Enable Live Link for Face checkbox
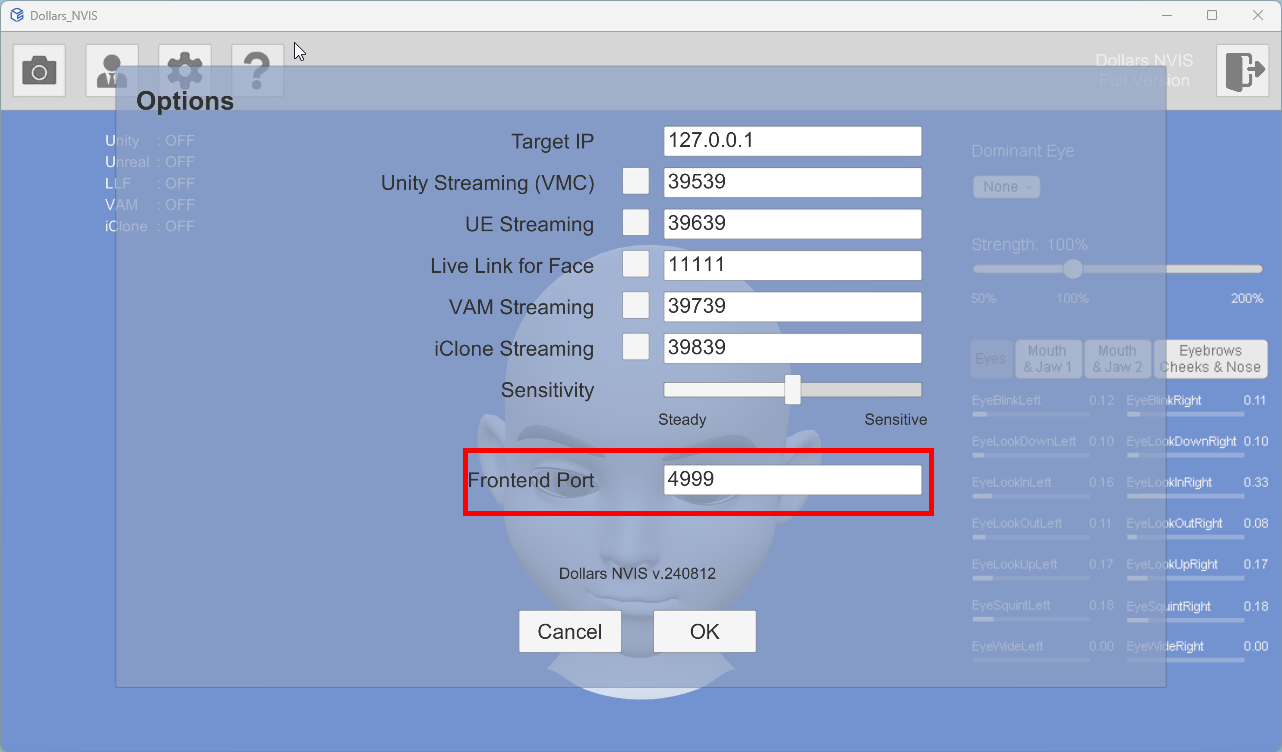 (636, 265)
